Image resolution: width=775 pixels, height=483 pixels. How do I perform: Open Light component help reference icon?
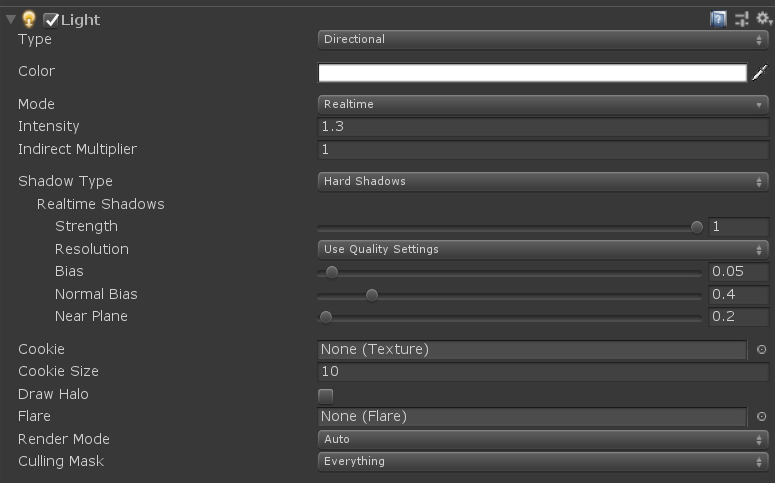(x=718, y=19)
